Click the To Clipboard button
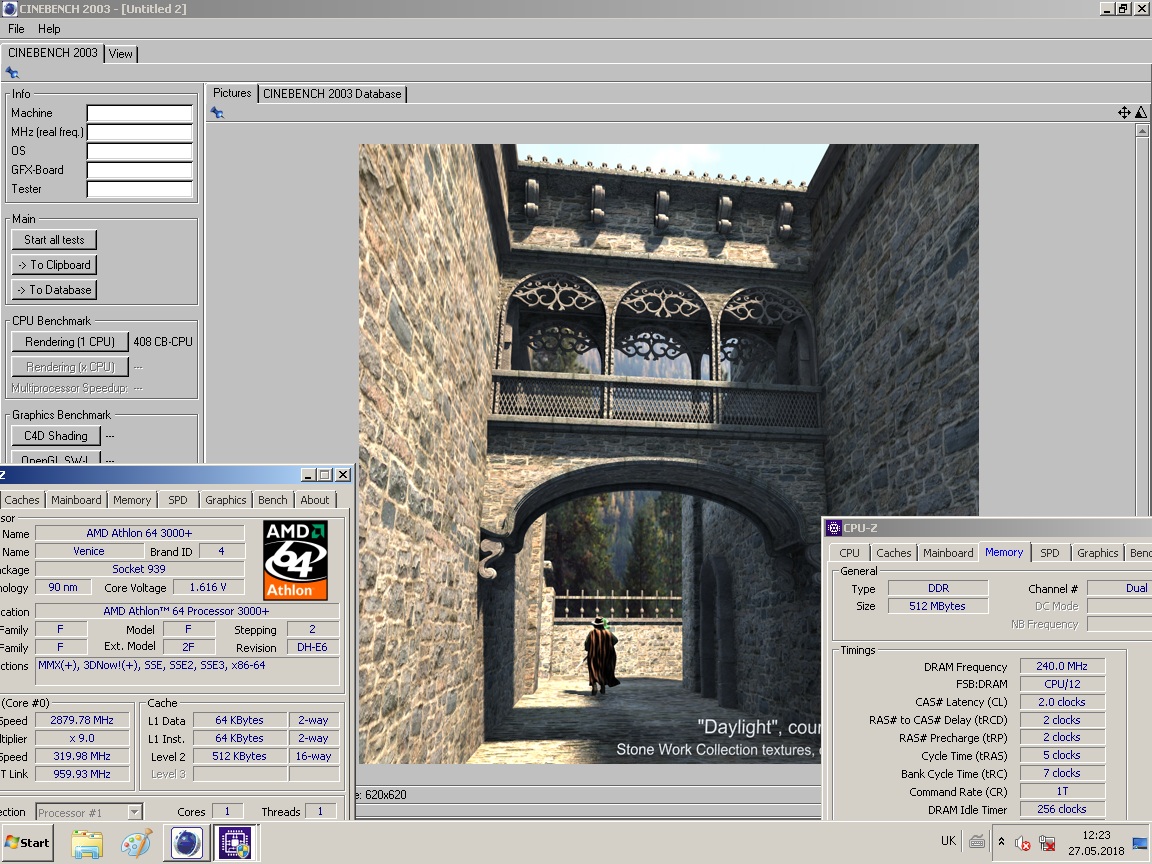The image size is (1152, 864). pos(54,264)
